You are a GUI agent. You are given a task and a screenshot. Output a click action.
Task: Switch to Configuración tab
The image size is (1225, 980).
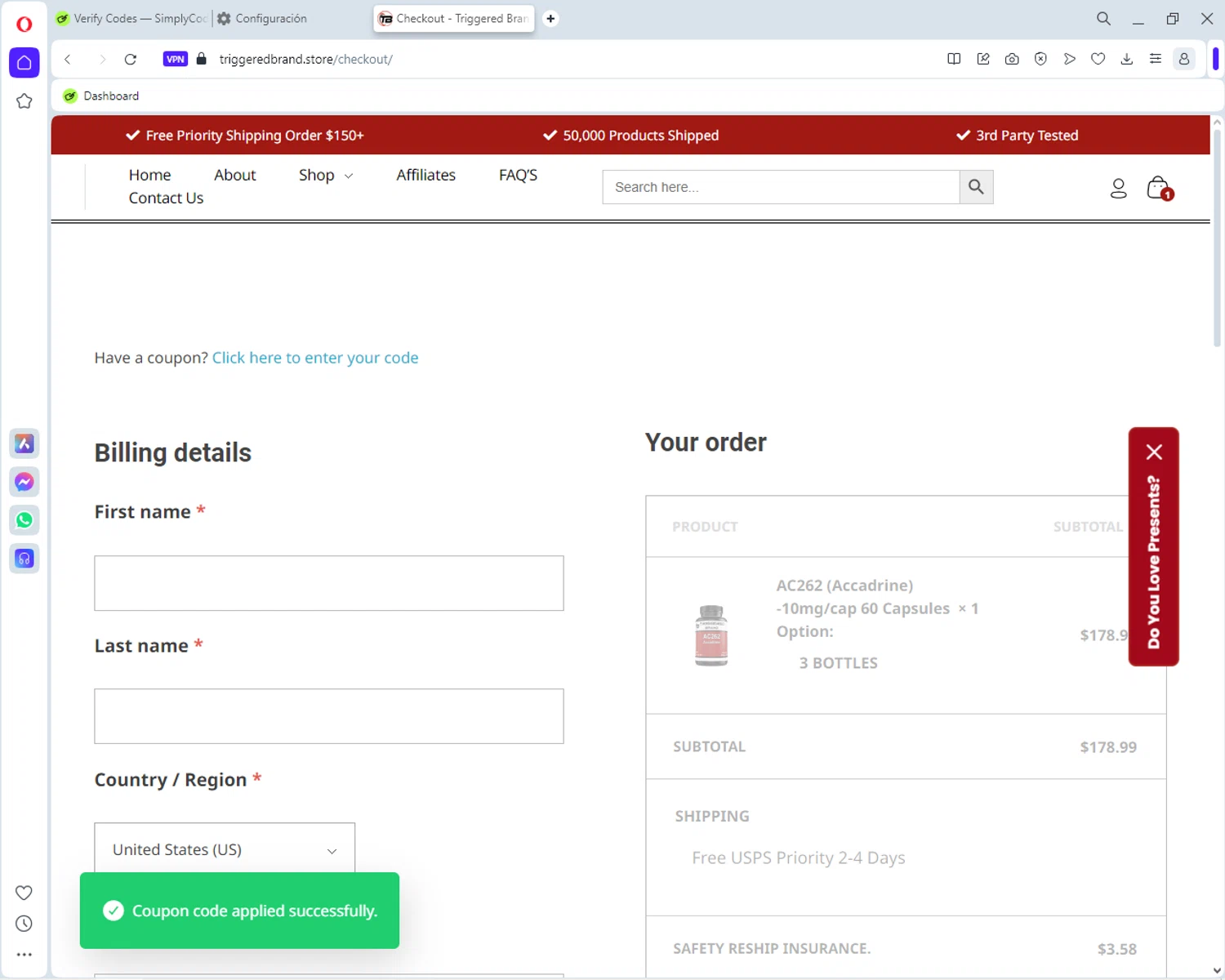pos(262,19)
